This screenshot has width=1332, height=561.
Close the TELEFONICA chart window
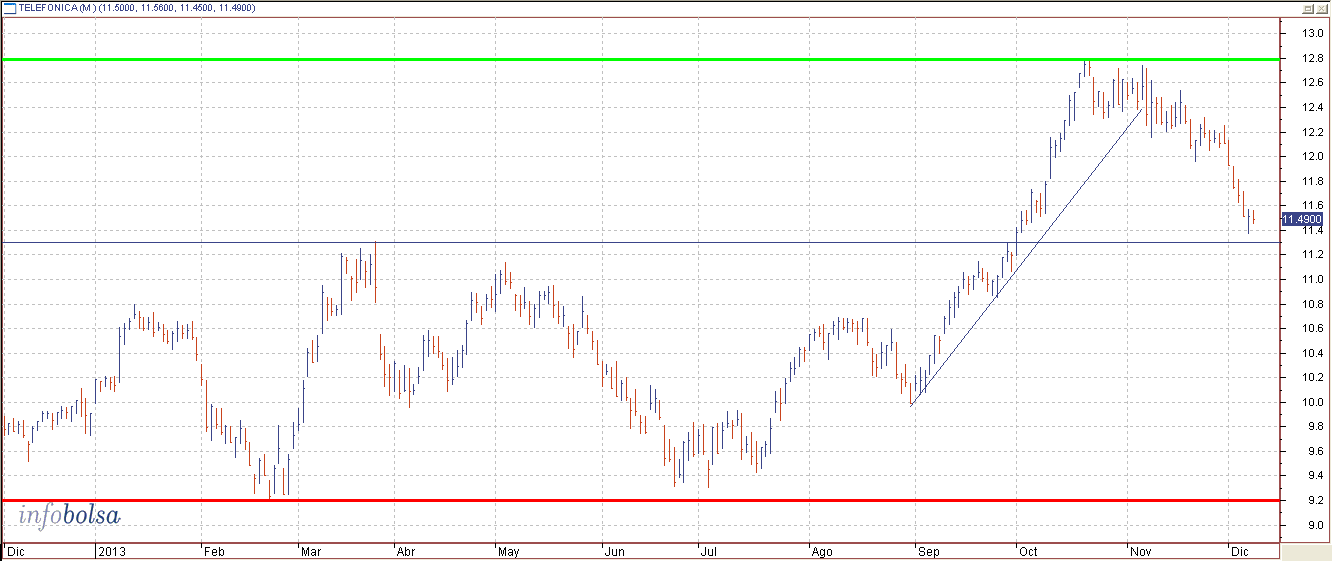pos(1321,8)
